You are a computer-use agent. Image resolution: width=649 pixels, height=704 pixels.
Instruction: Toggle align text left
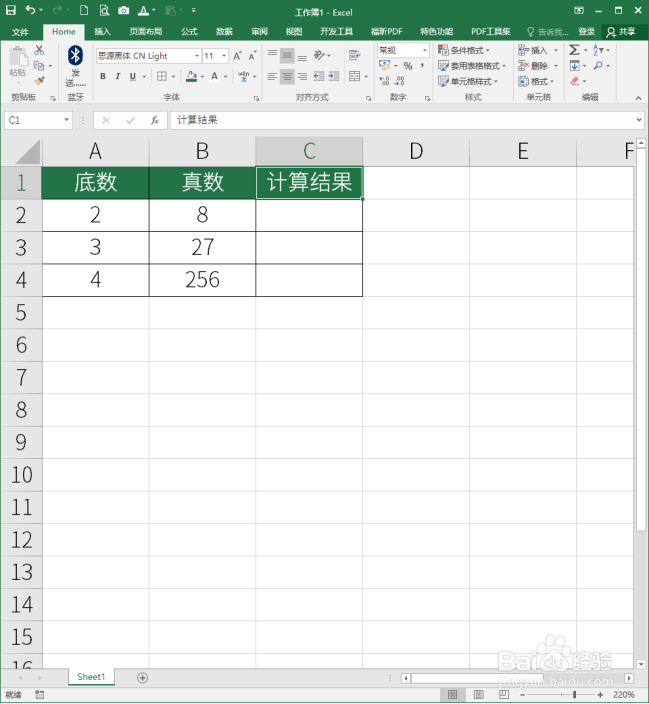(x=272, y=76)
